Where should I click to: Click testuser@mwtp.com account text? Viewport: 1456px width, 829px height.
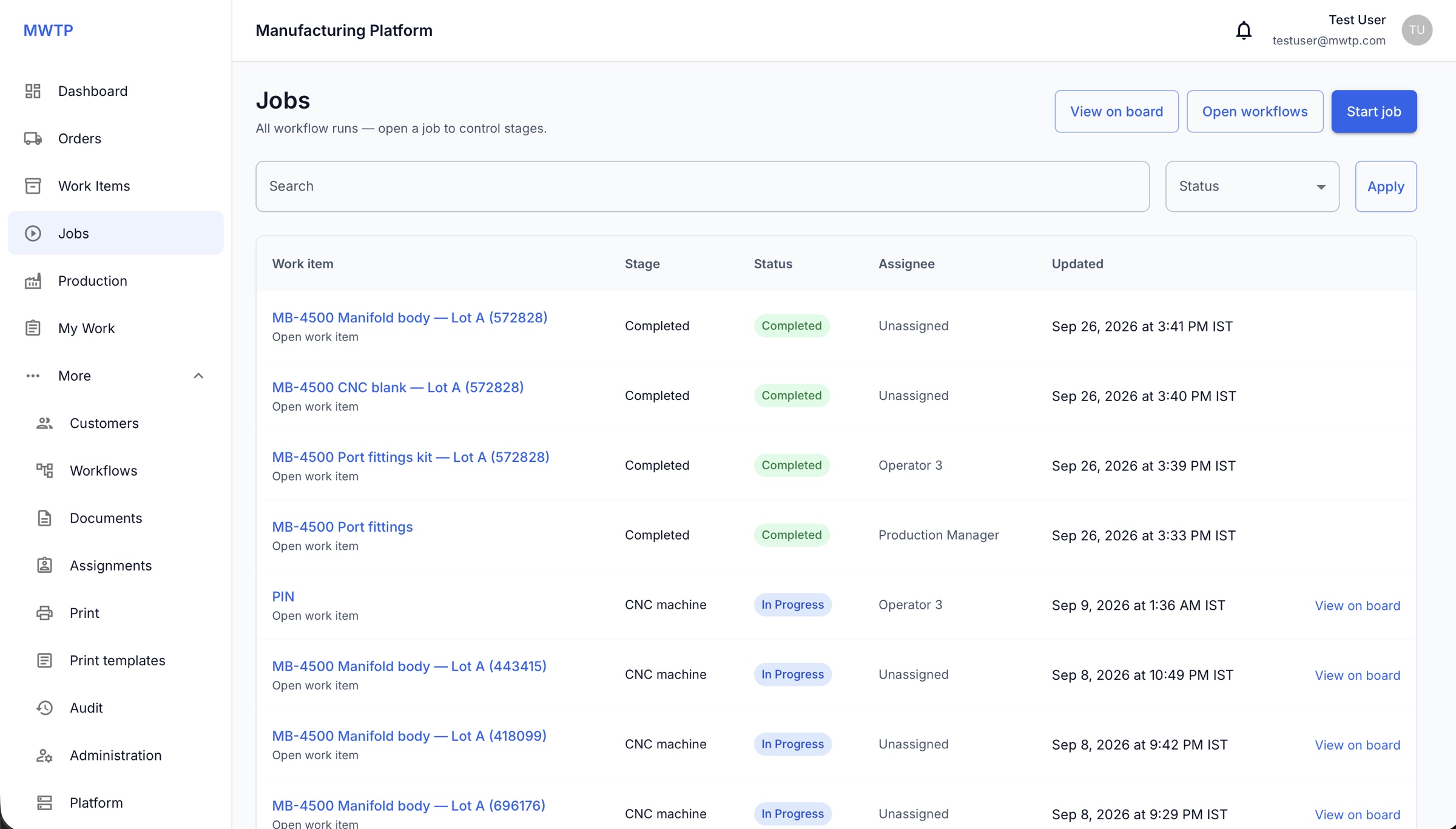pos(1329,41)
